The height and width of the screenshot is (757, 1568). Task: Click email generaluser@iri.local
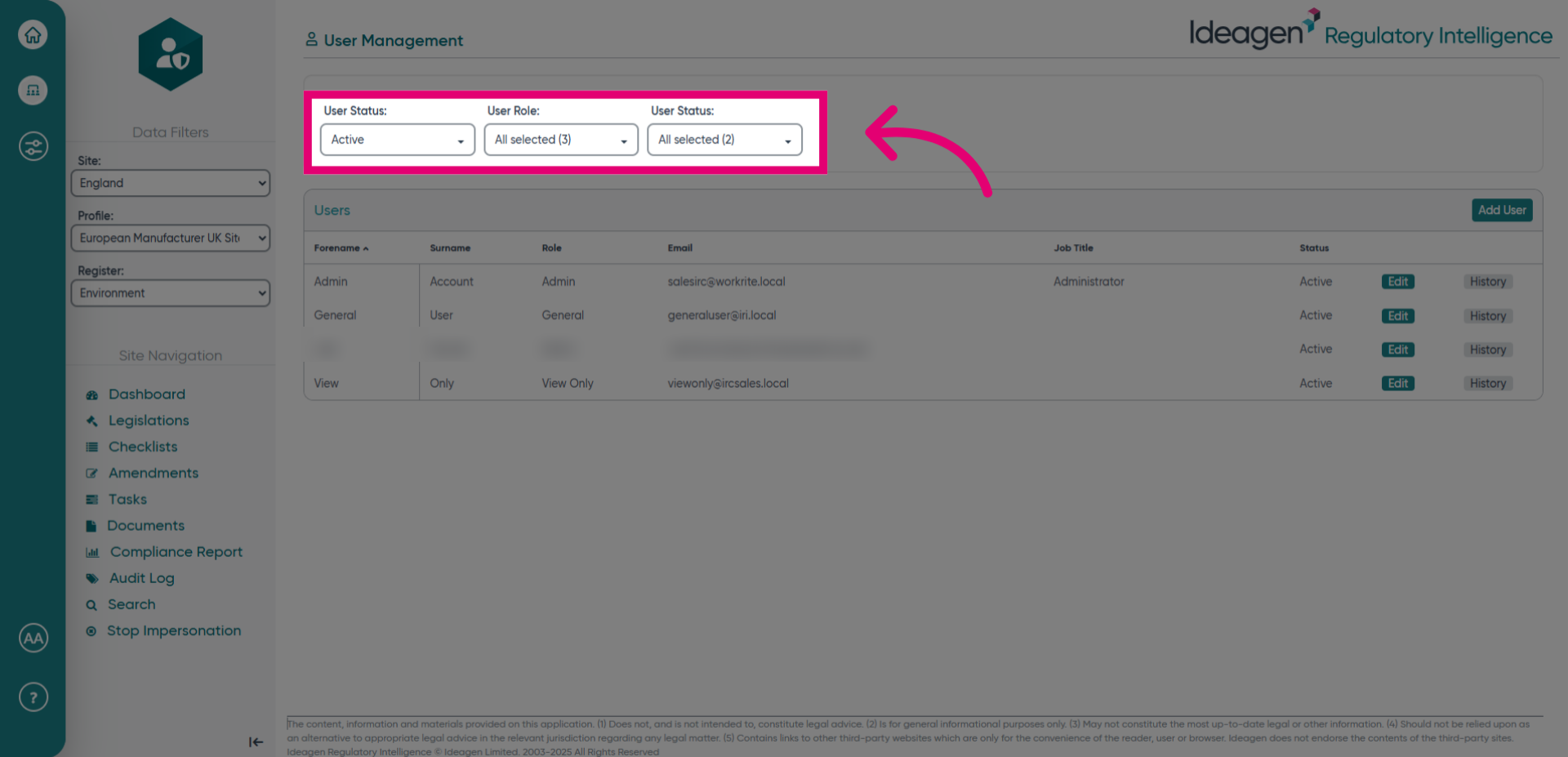coord(722,315)
